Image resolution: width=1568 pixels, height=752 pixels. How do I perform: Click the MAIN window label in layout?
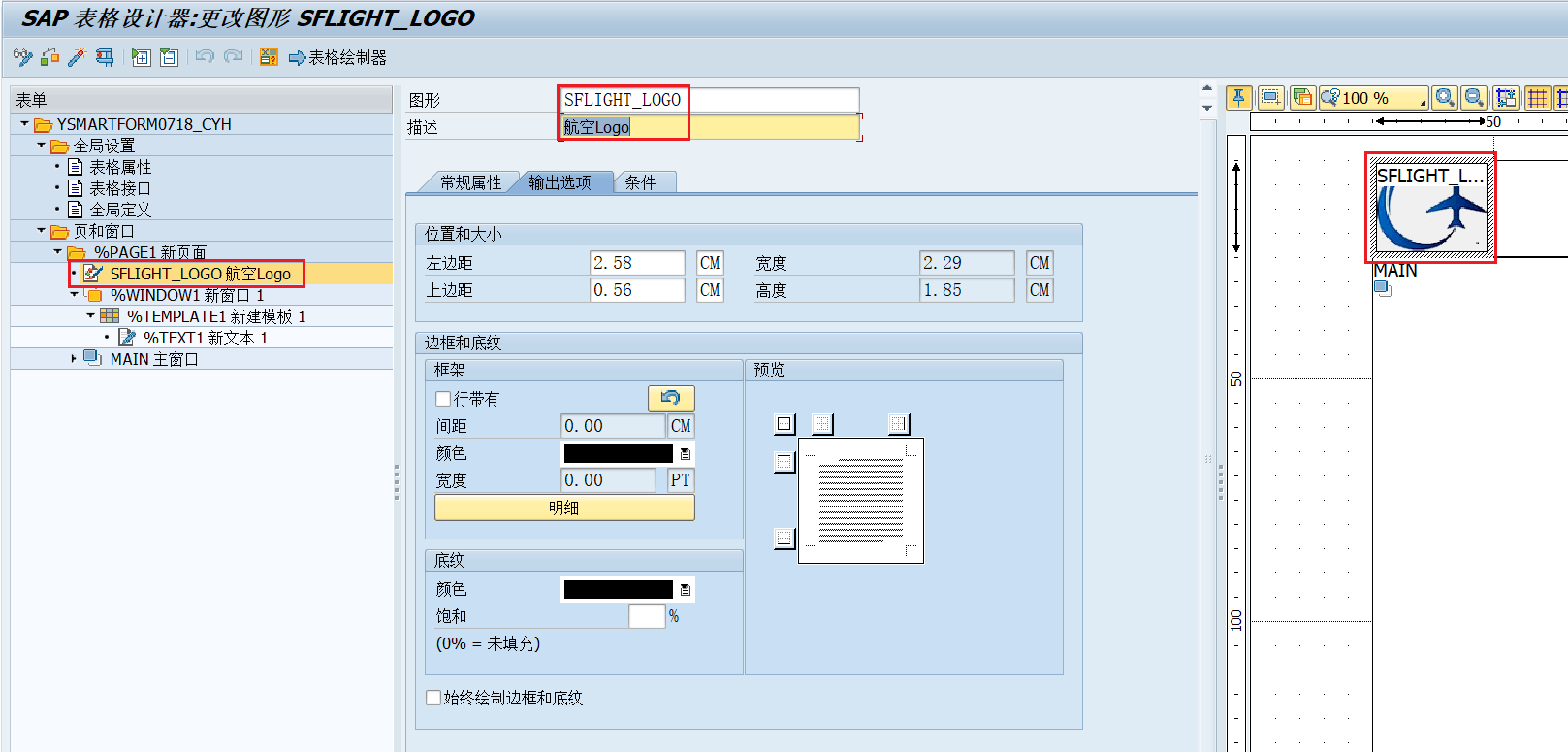1395,271
